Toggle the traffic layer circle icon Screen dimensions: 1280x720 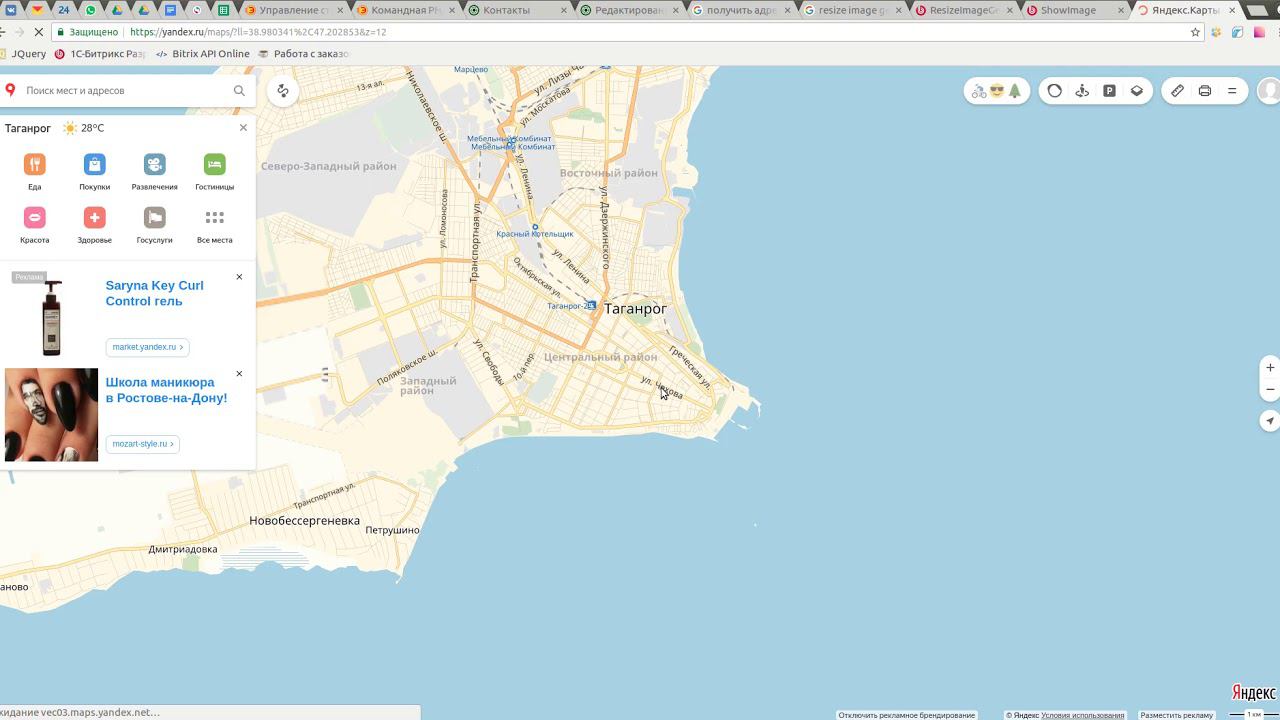[1055, 91]
